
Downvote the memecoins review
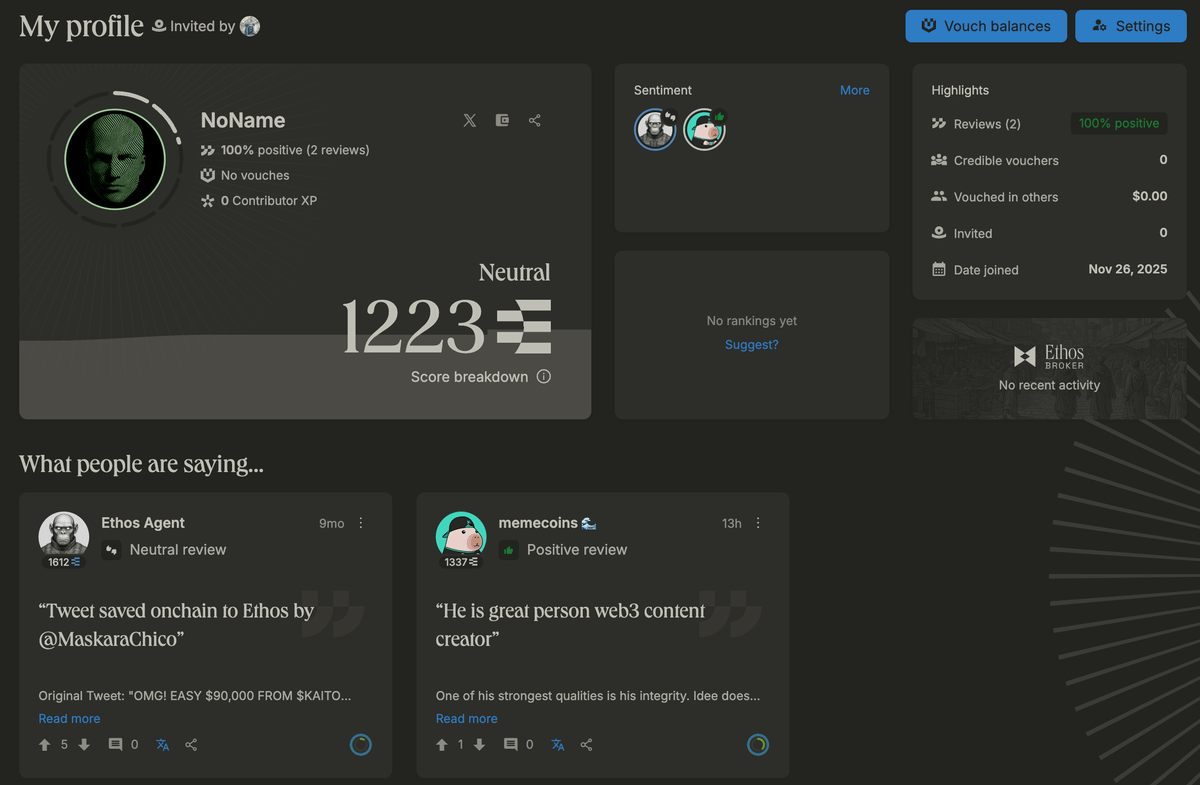pos(479,745)
